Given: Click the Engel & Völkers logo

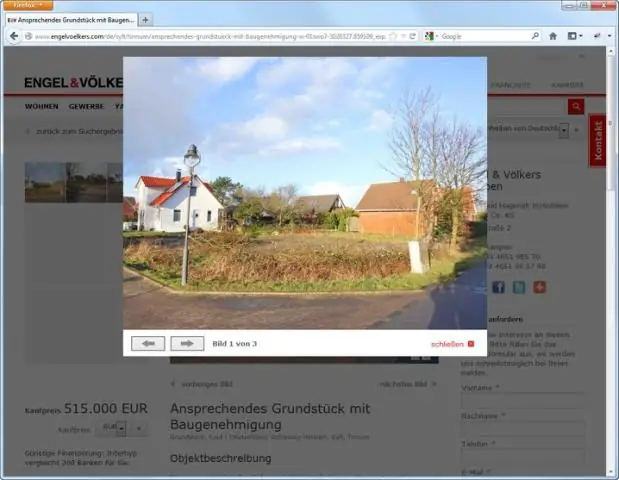Looking at the screenshot, I should tap(73, 82).
